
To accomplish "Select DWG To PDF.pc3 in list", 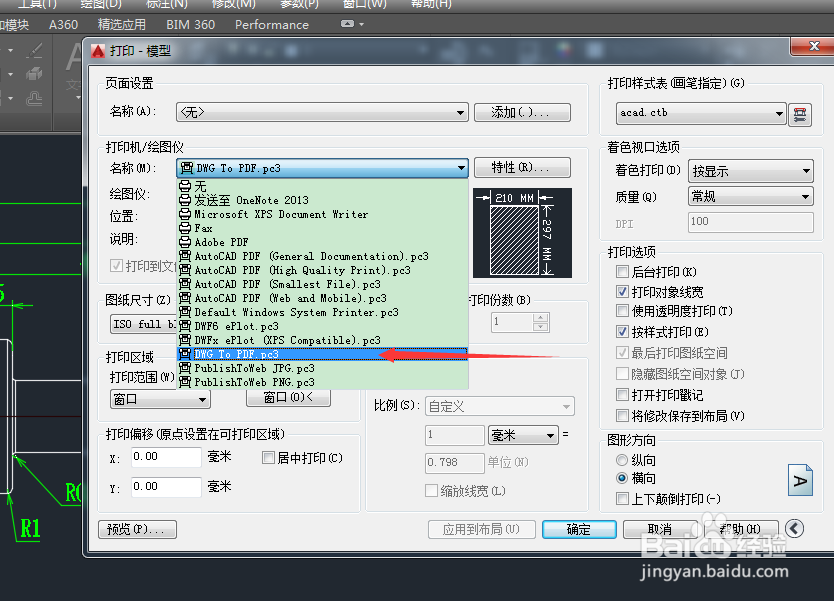I will click(322, 354).
